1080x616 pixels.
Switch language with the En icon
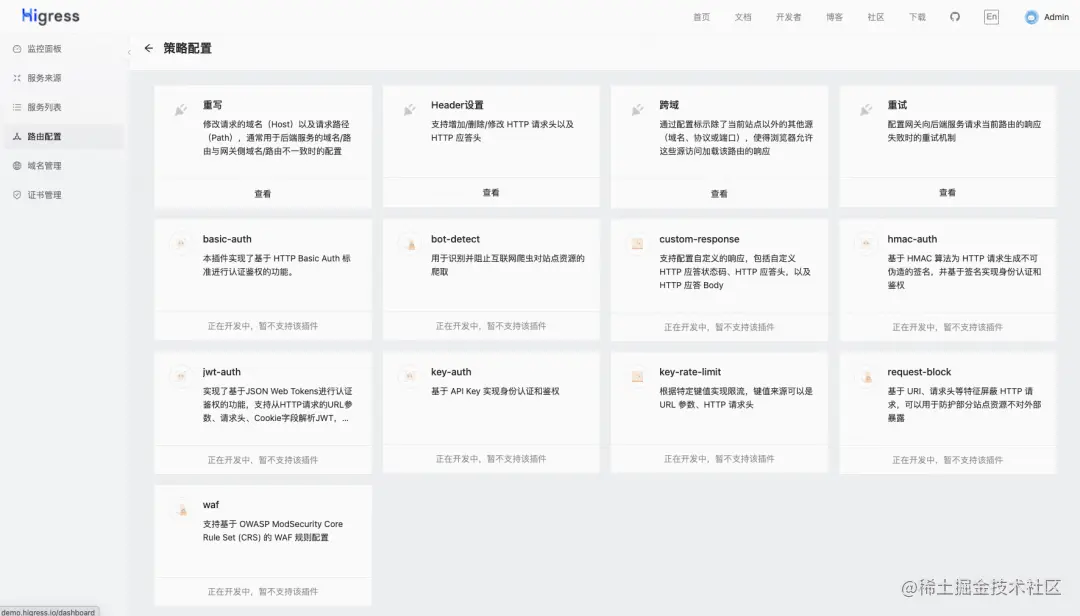click(x=991, y=17)
